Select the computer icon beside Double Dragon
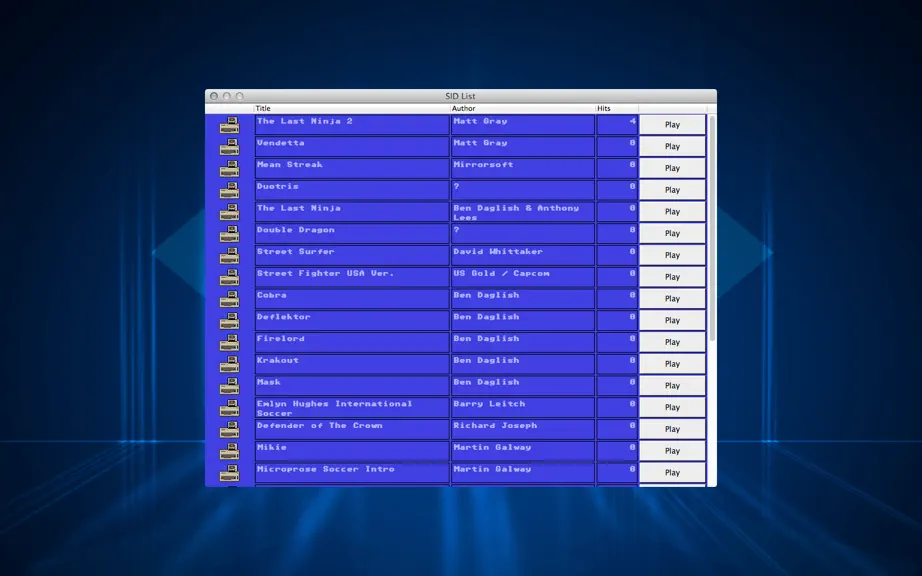Screen dimensions: 922x576 [x=229, y=234]
